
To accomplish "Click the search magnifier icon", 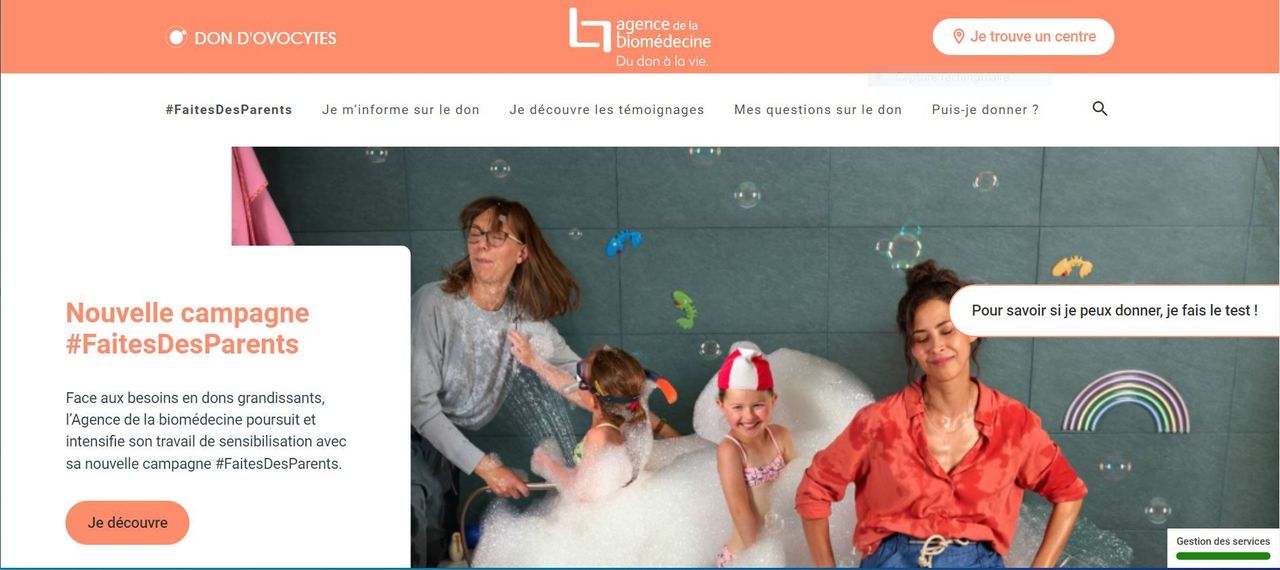I will click(1100, 109).
